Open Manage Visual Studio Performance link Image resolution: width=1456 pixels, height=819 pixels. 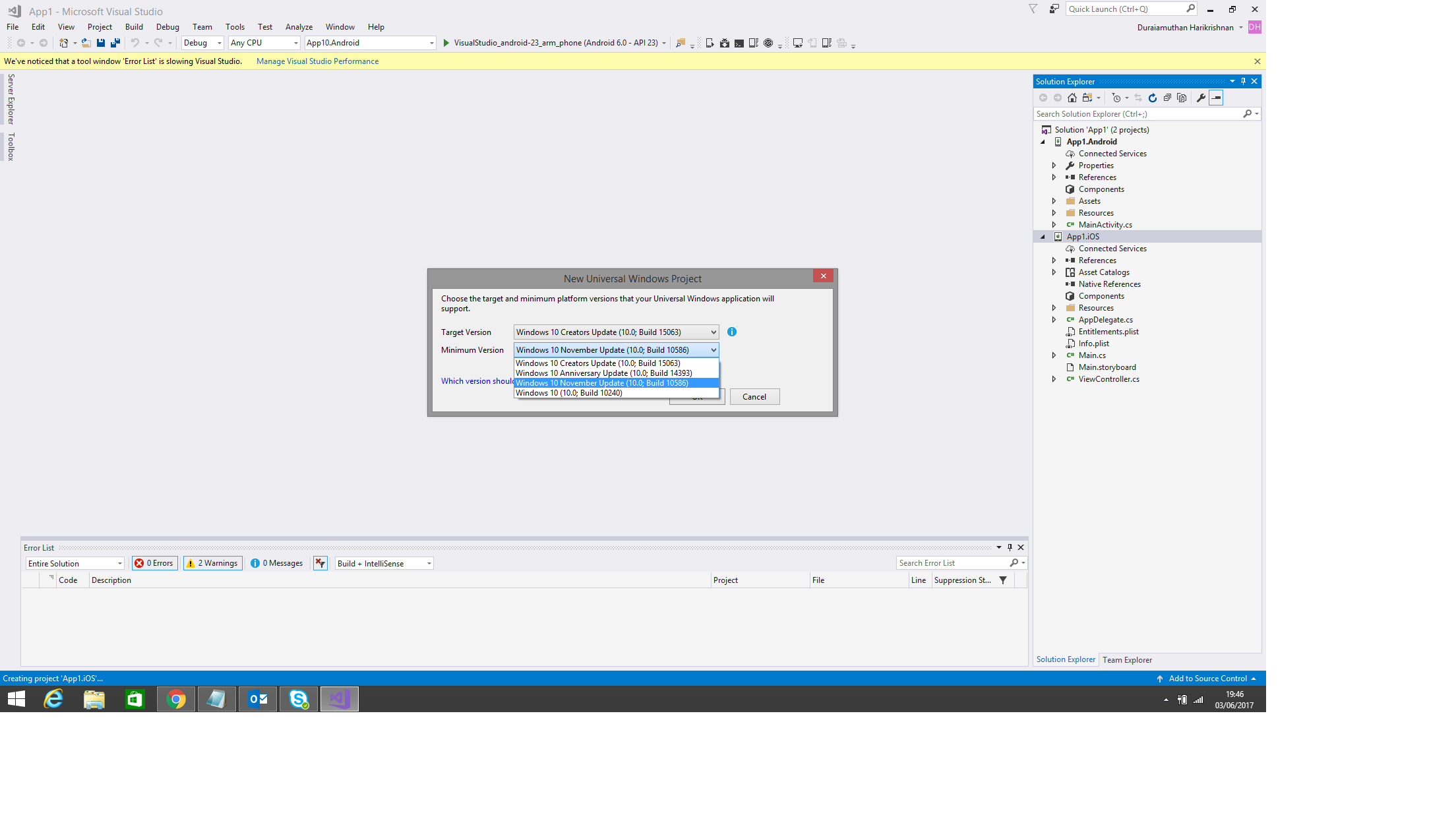pos(317,61)
